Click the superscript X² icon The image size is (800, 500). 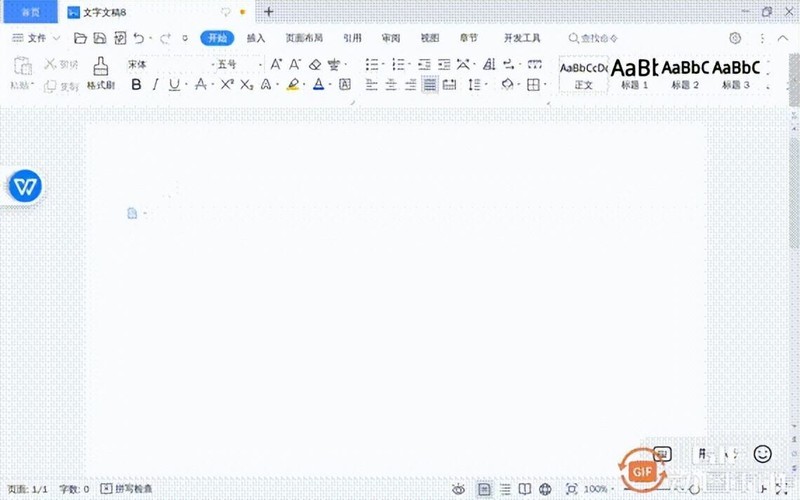point(227,84)
